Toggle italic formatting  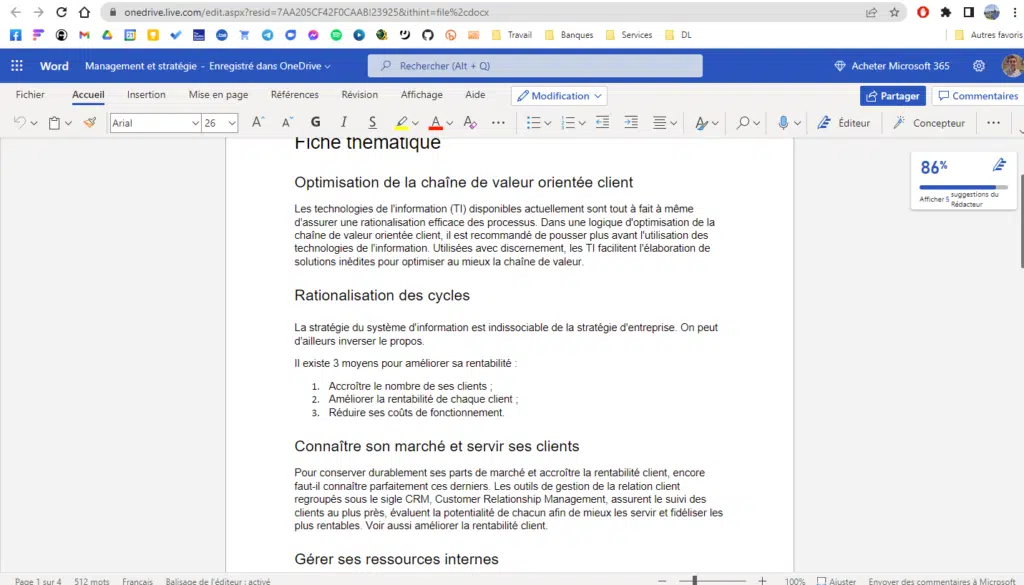(x=344, y=123)
